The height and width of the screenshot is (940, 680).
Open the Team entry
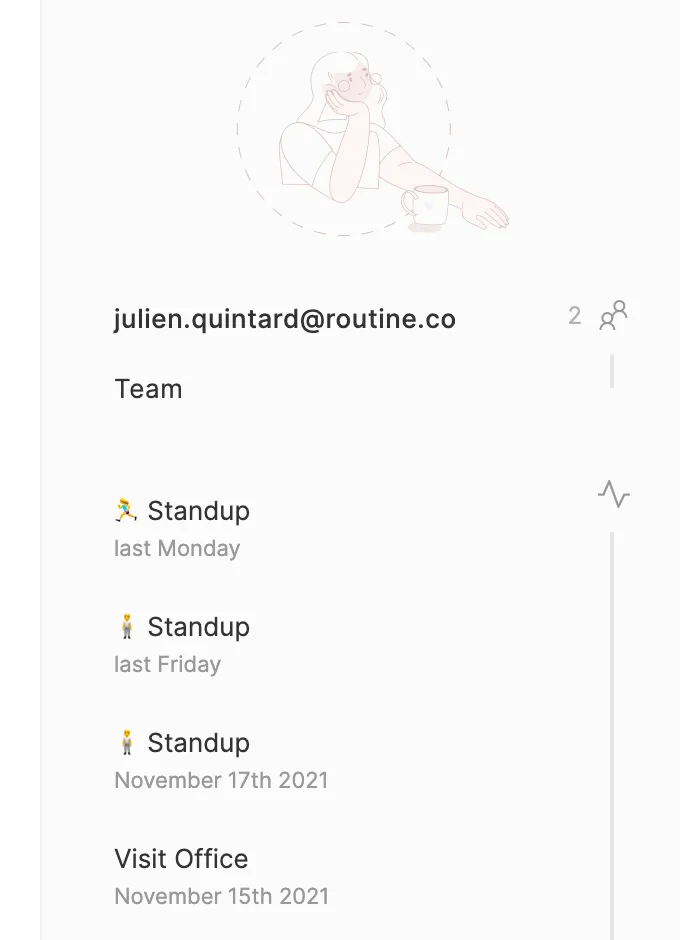[x=149, y=389]
